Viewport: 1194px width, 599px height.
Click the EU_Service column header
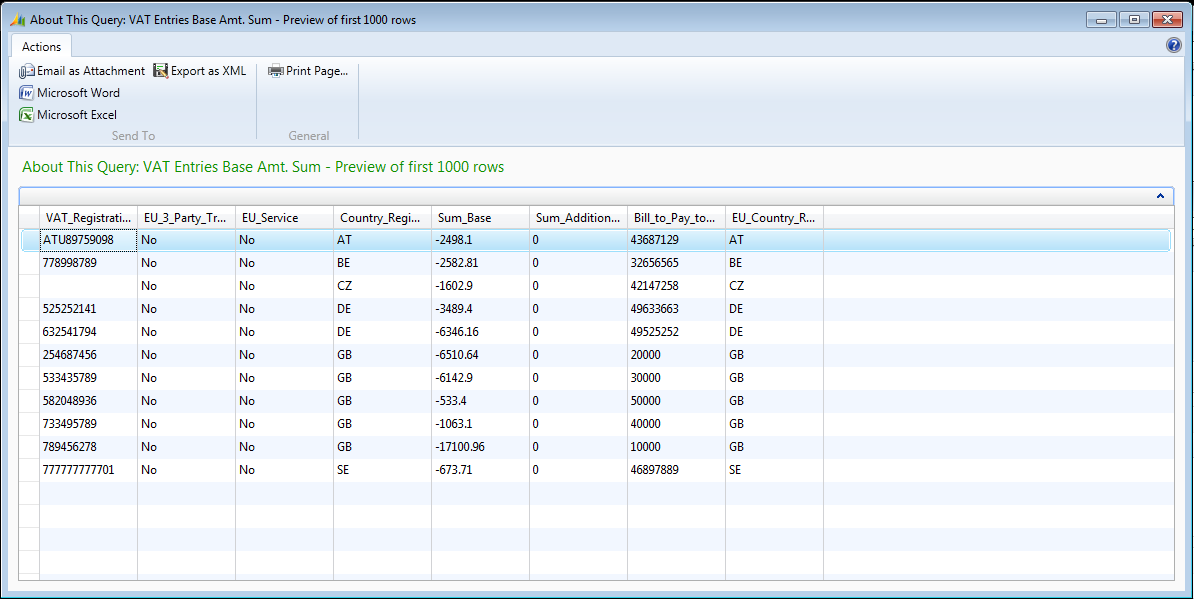click(x=285, y=218)
